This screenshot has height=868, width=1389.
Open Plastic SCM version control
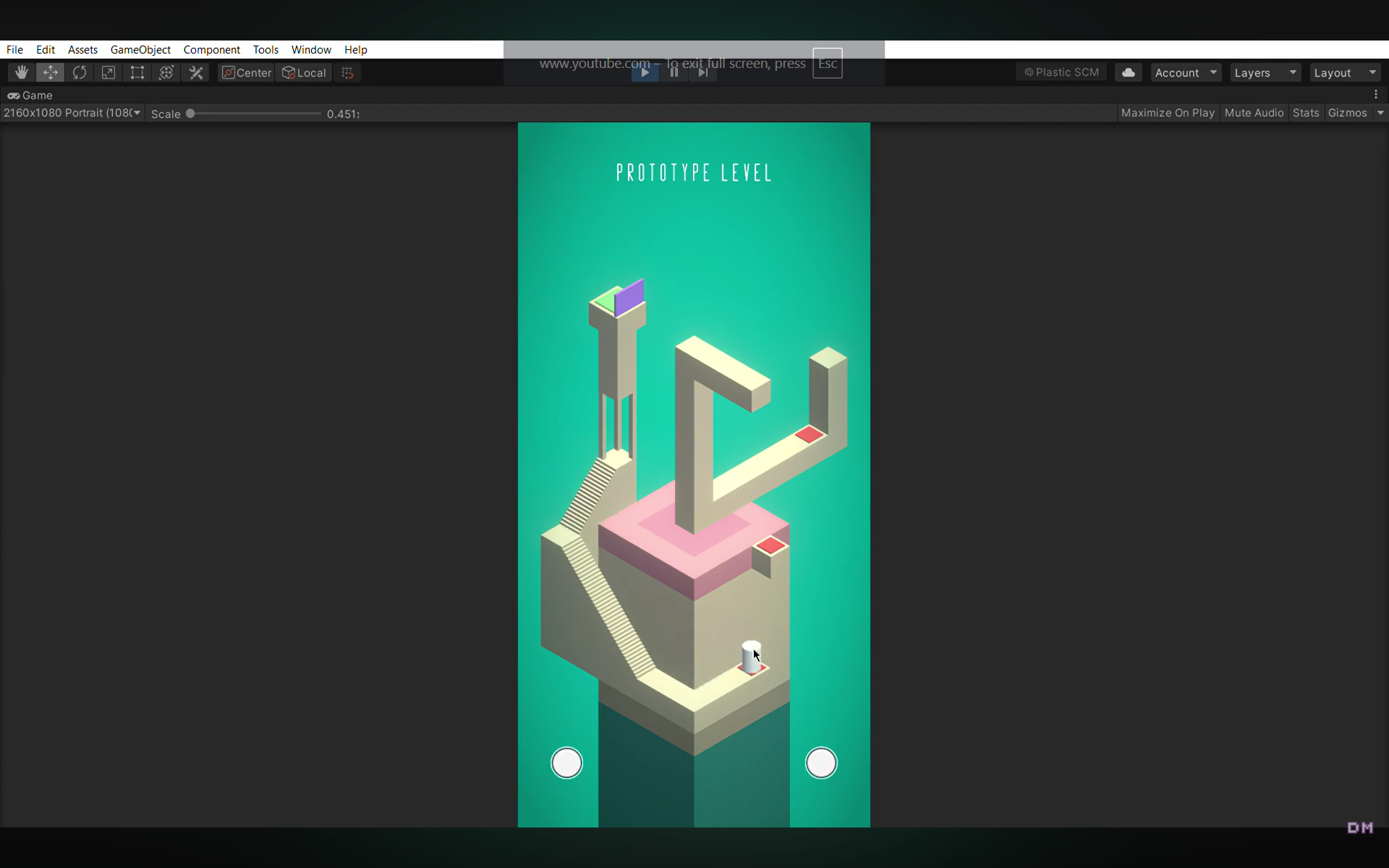tap(1060, 72)
